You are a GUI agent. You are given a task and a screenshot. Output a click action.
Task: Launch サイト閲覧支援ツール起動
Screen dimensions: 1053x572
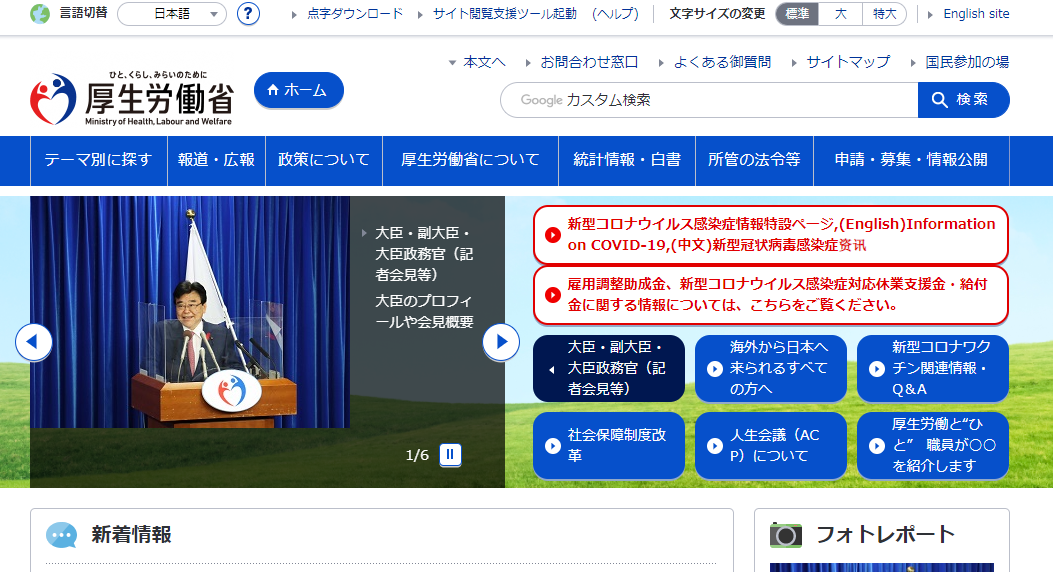504,13
